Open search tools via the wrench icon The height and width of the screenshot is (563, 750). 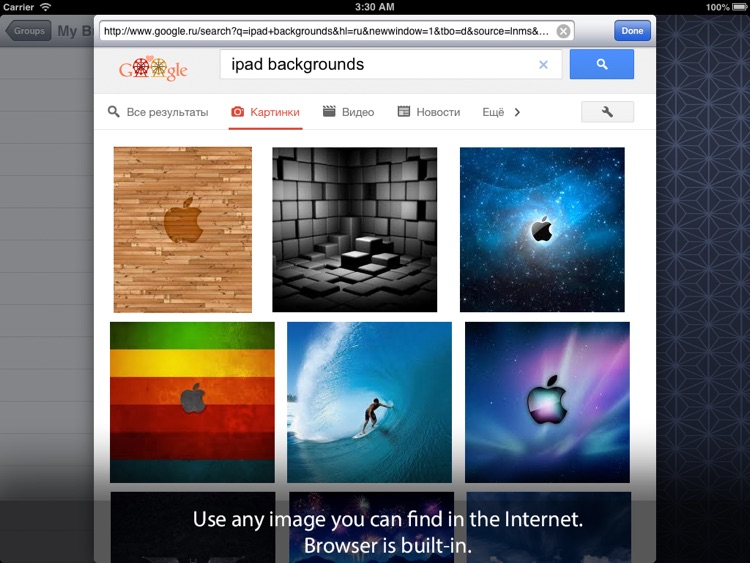(x=607, y=112)
